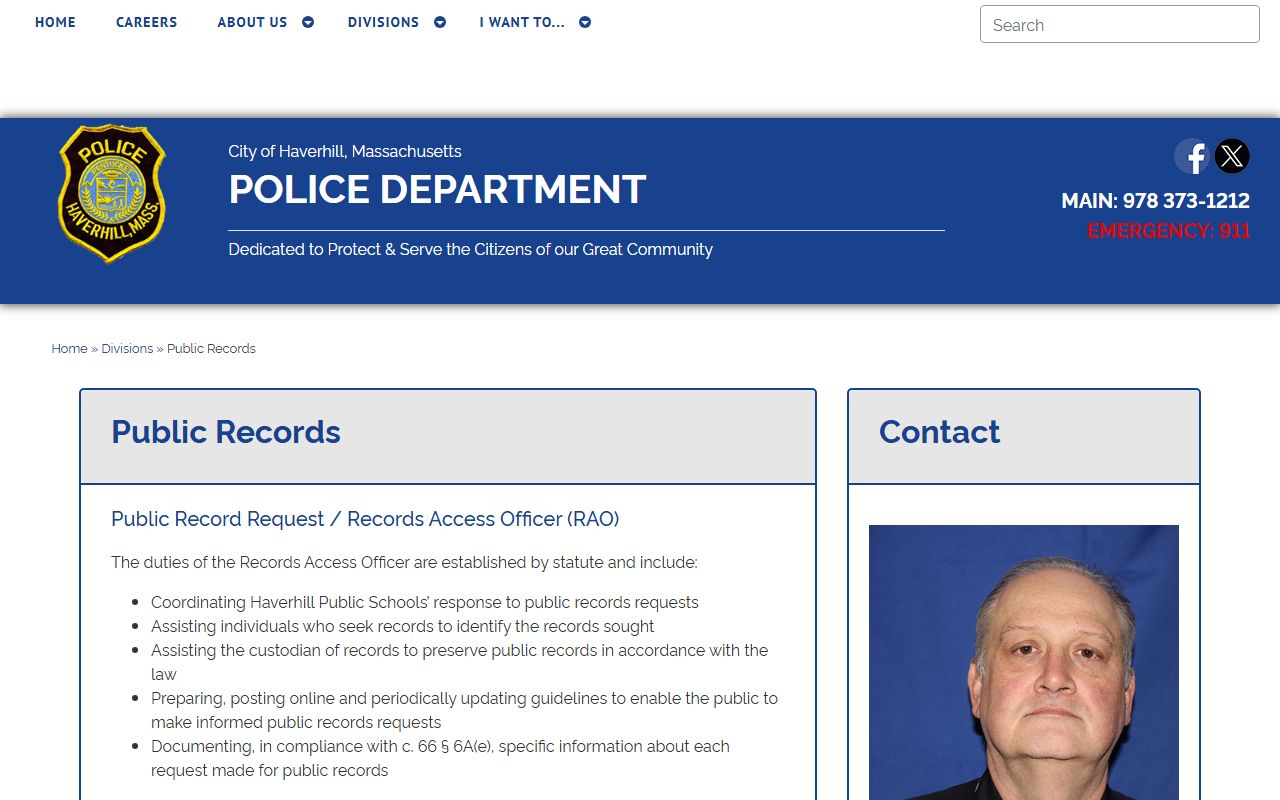Click the Police Department site title

(x=437, y=190)
